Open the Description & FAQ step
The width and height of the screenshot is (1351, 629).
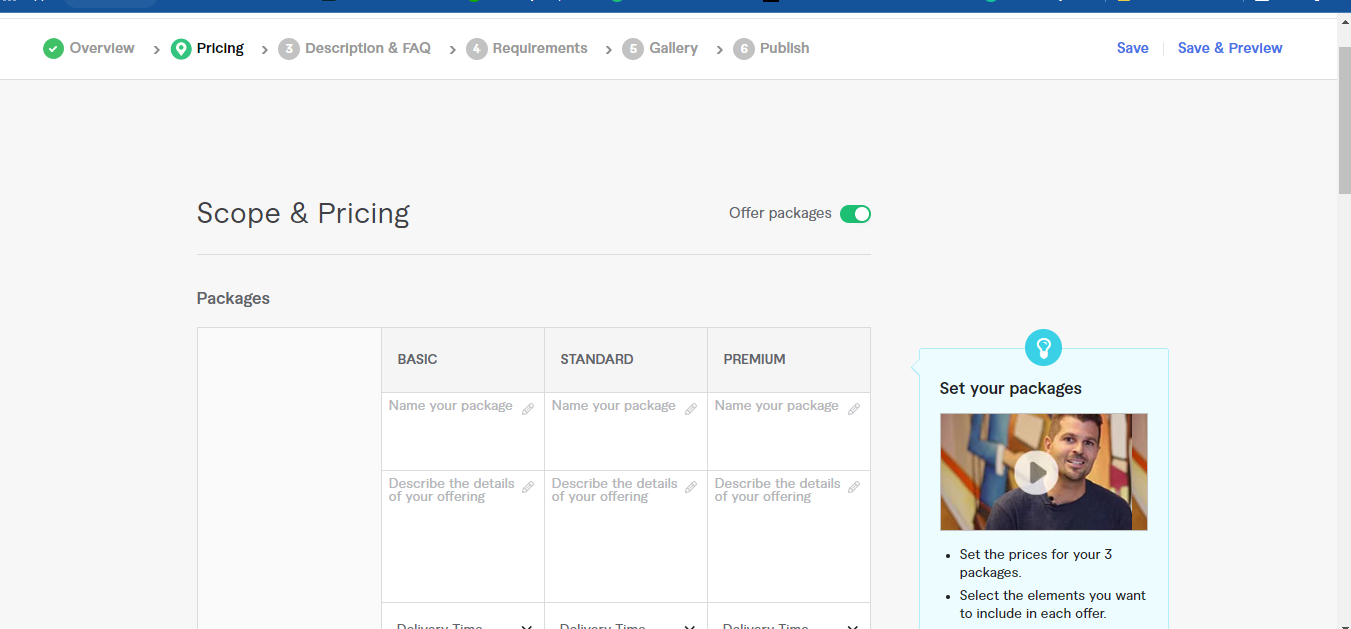pyautogui.click(x=368, y=48)
